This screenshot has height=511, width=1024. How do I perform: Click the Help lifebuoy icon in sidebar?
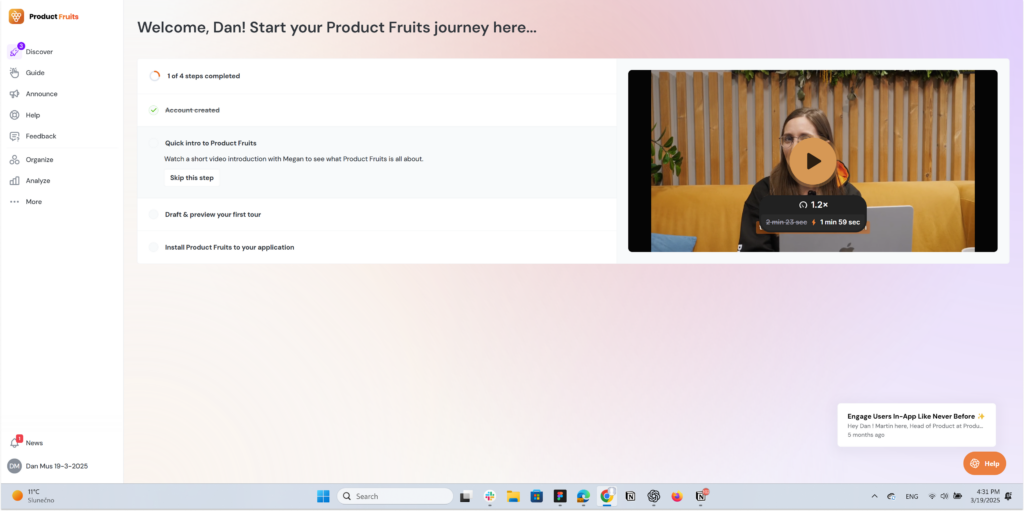tap(15, 115)
